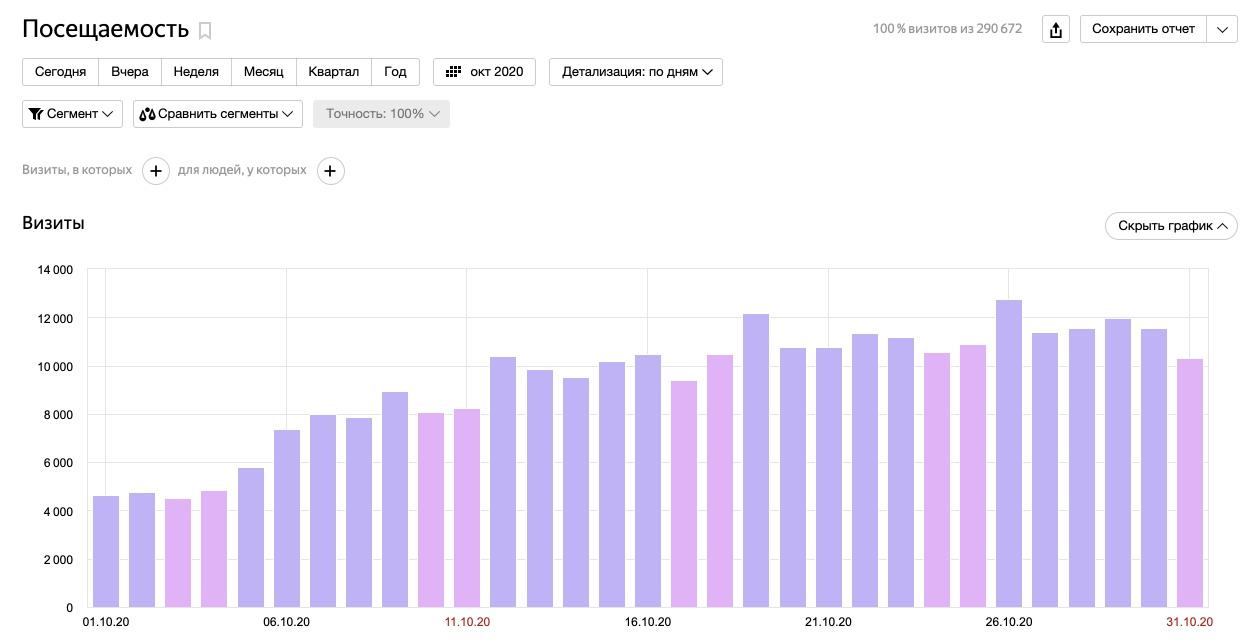
Task: Click the 2 000 axis label
Action: 57,559
